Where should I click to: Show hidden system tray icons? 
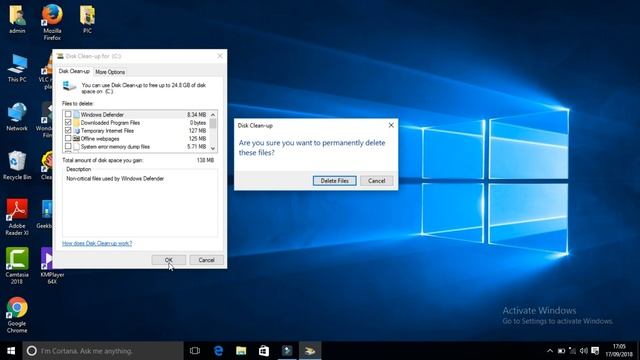coord(550,351)
